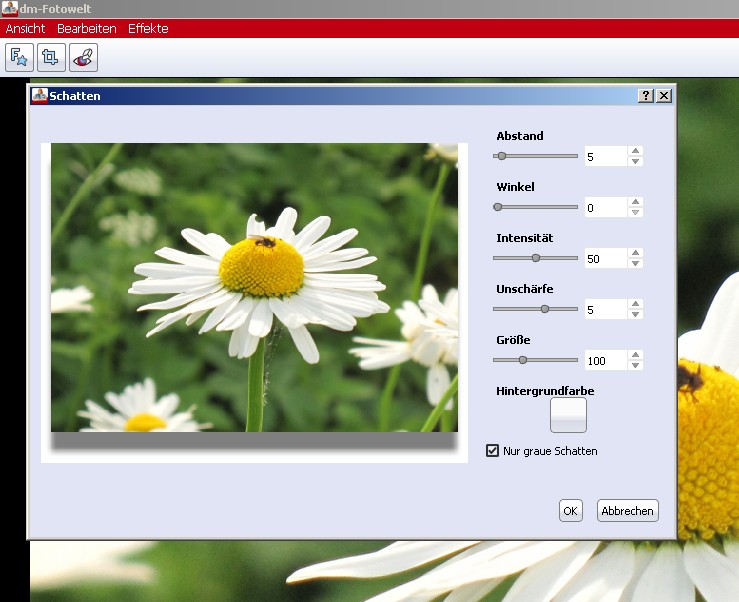Uncheck the Nur graue Schatten checkbox

point(492,451)
